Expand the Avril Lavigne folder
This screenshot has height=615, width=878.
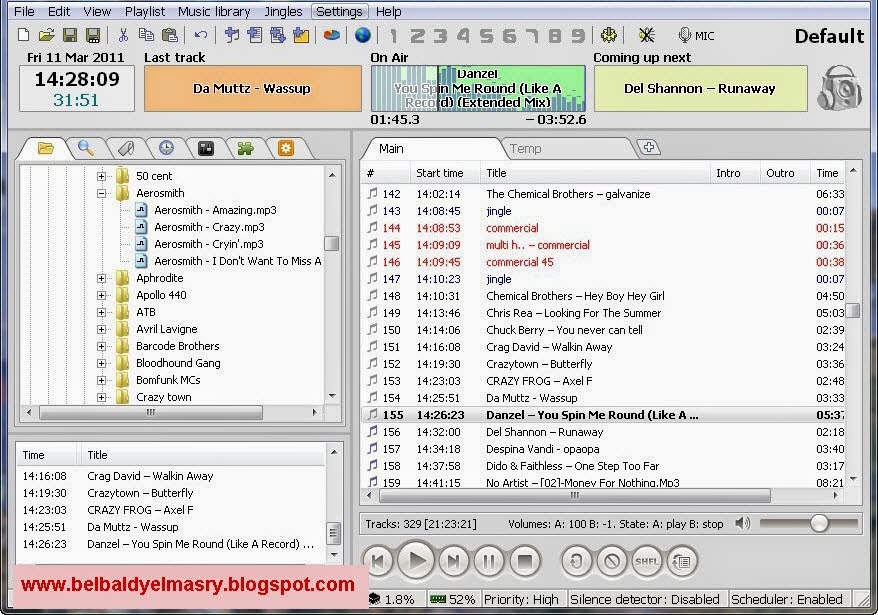(x=101, y=329)
